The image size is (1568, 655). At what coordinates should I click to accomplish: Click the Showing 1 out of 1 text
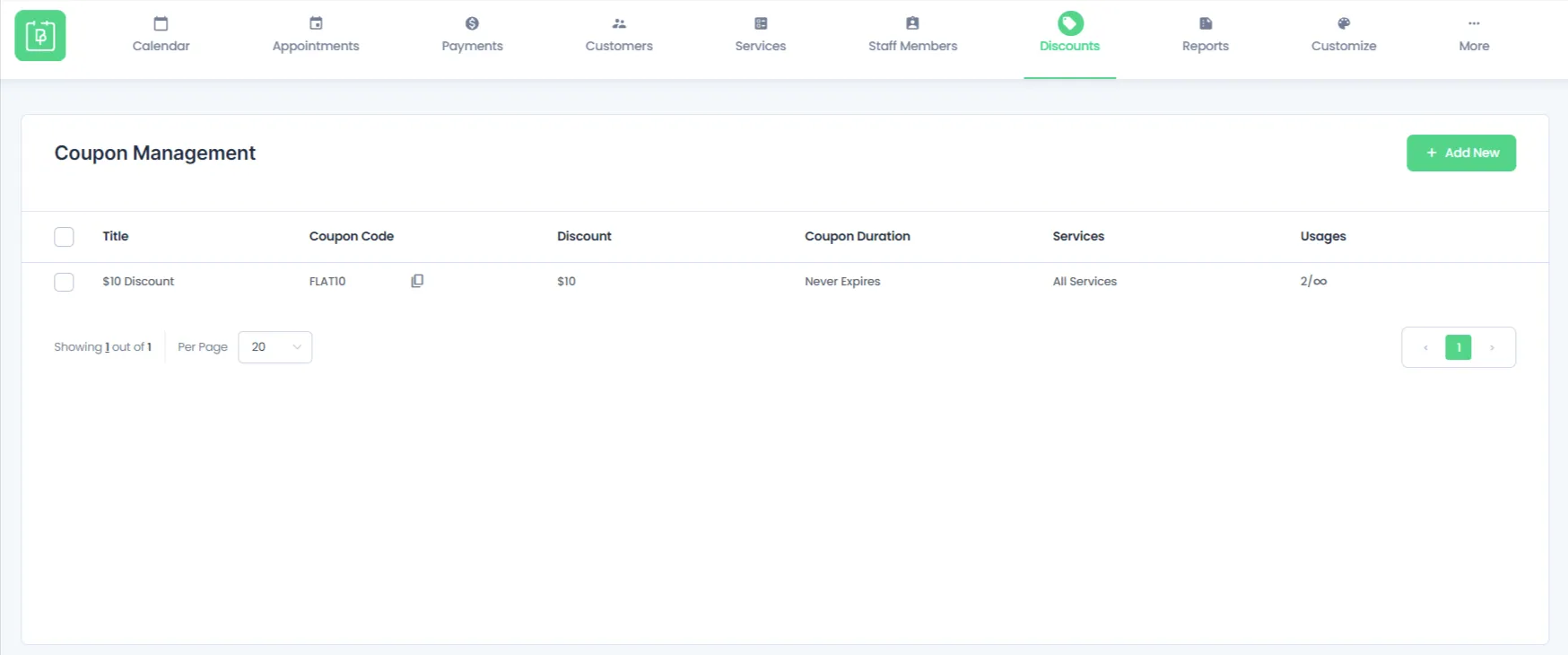[102, 347]
